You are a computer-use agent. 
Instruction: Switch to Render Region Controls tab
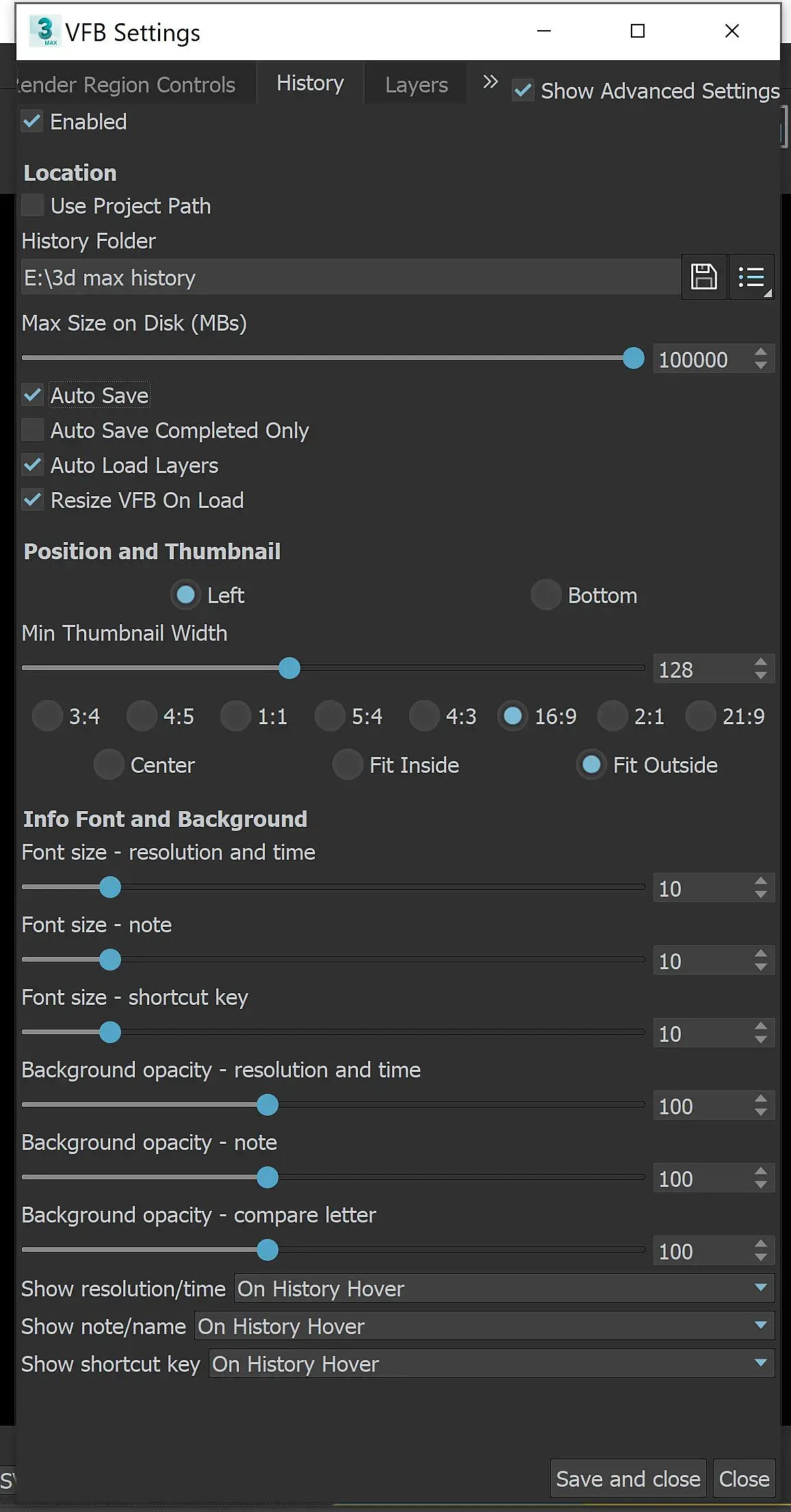[127, 84]
